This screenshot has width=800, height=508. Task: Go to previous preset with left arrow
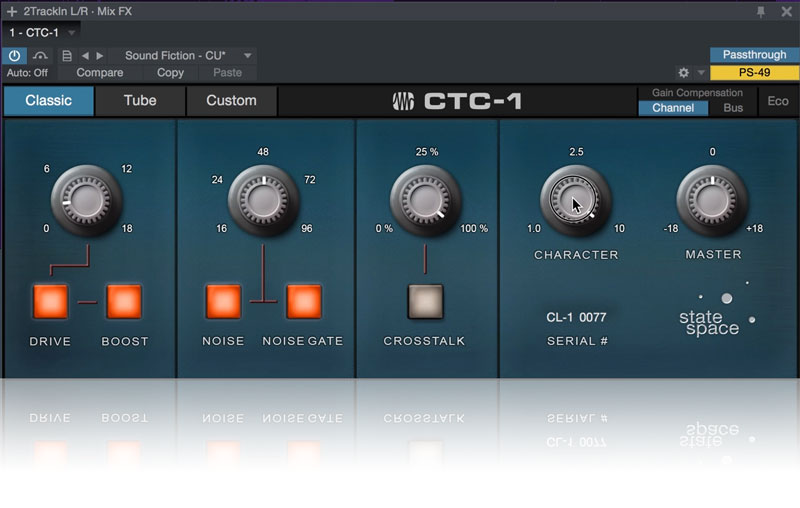[x=85, y=56]
